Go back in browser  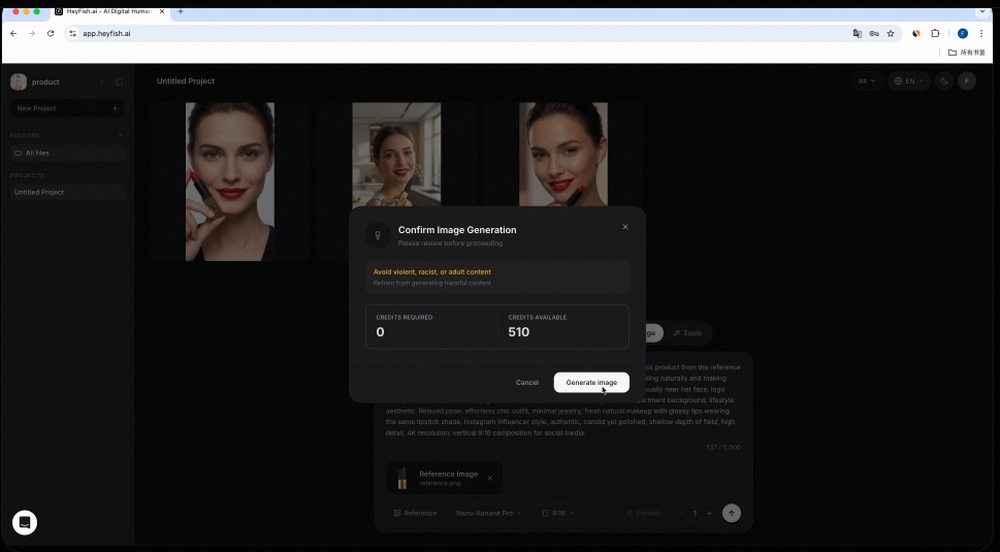click(13, 33)
